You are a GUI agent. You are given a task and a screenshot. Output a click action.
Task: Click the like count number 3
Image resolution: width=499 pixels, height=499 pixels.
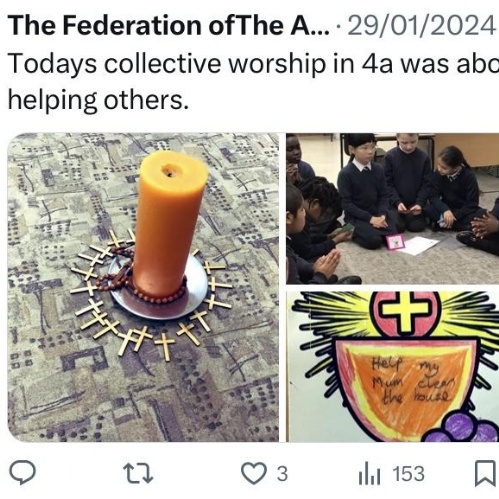[x=282, y=474]
